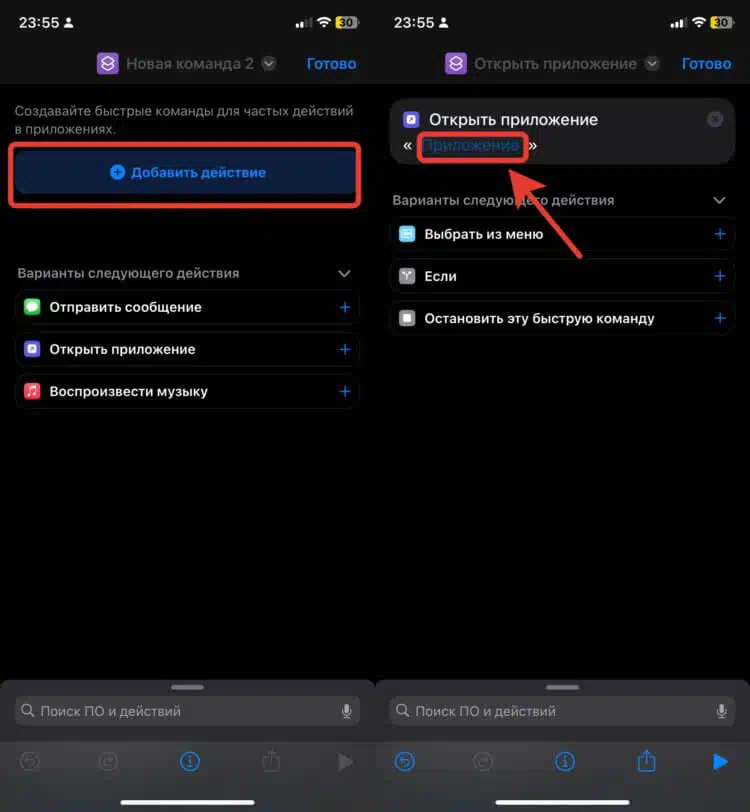Screen dimensions: 750x812
Task: Tap green Messages icon for Отправить сообщение
Action: (x=32, y=307)
